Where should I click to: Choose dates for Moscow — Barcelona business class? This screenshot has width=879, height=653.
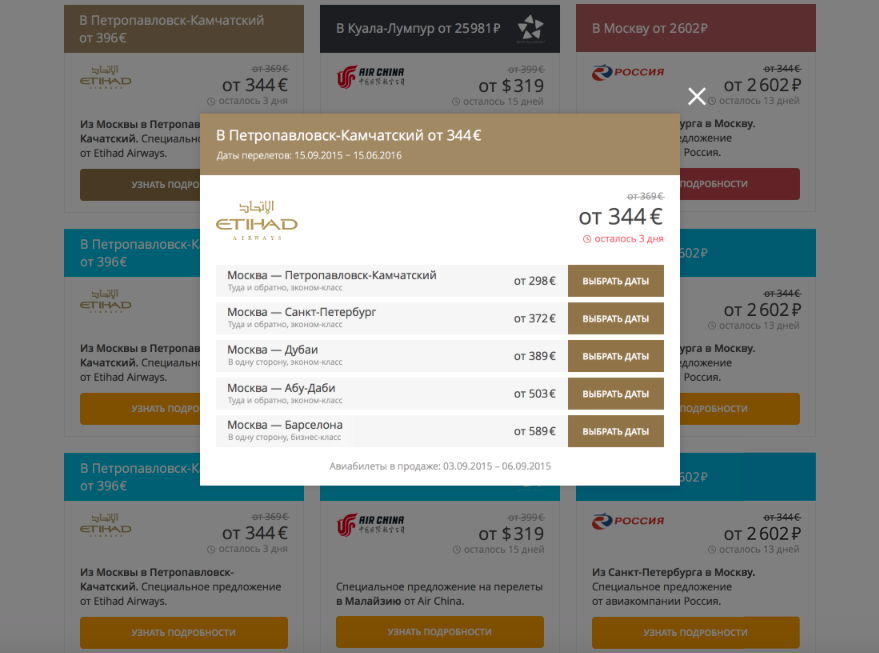[x=615, y=431]
